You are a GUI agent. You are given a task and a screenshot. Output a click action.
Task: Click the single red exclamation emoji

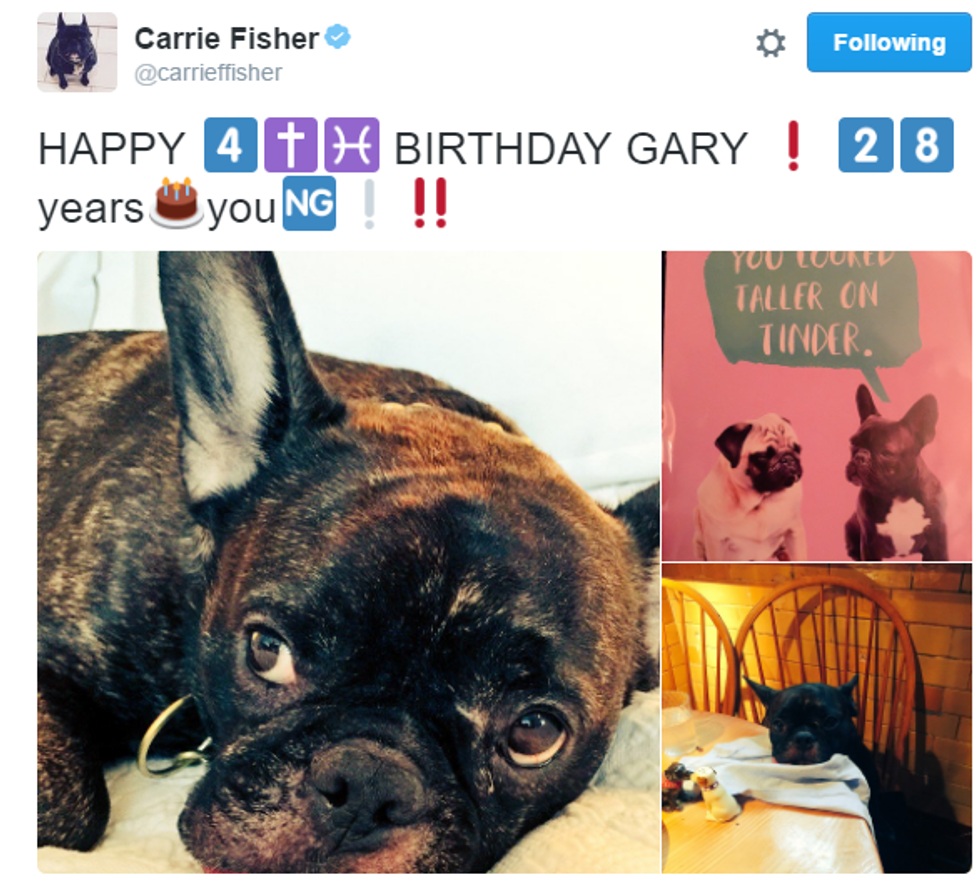(x=793, y=146)
